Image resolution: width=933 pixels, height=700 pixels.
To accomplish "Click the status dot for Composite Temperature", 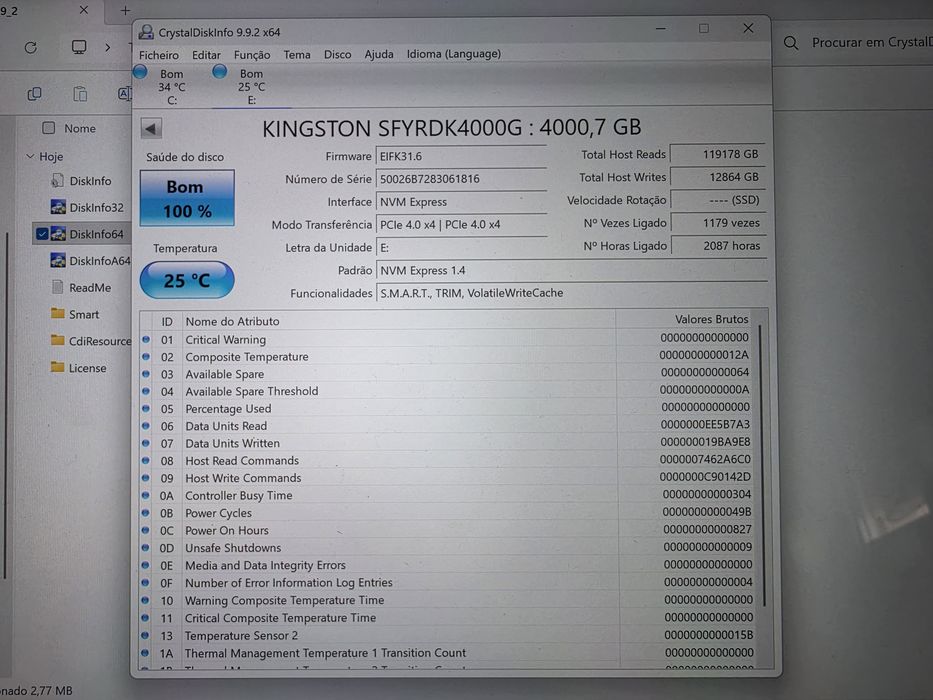I will pyautogui.click(x=146, y=357).
